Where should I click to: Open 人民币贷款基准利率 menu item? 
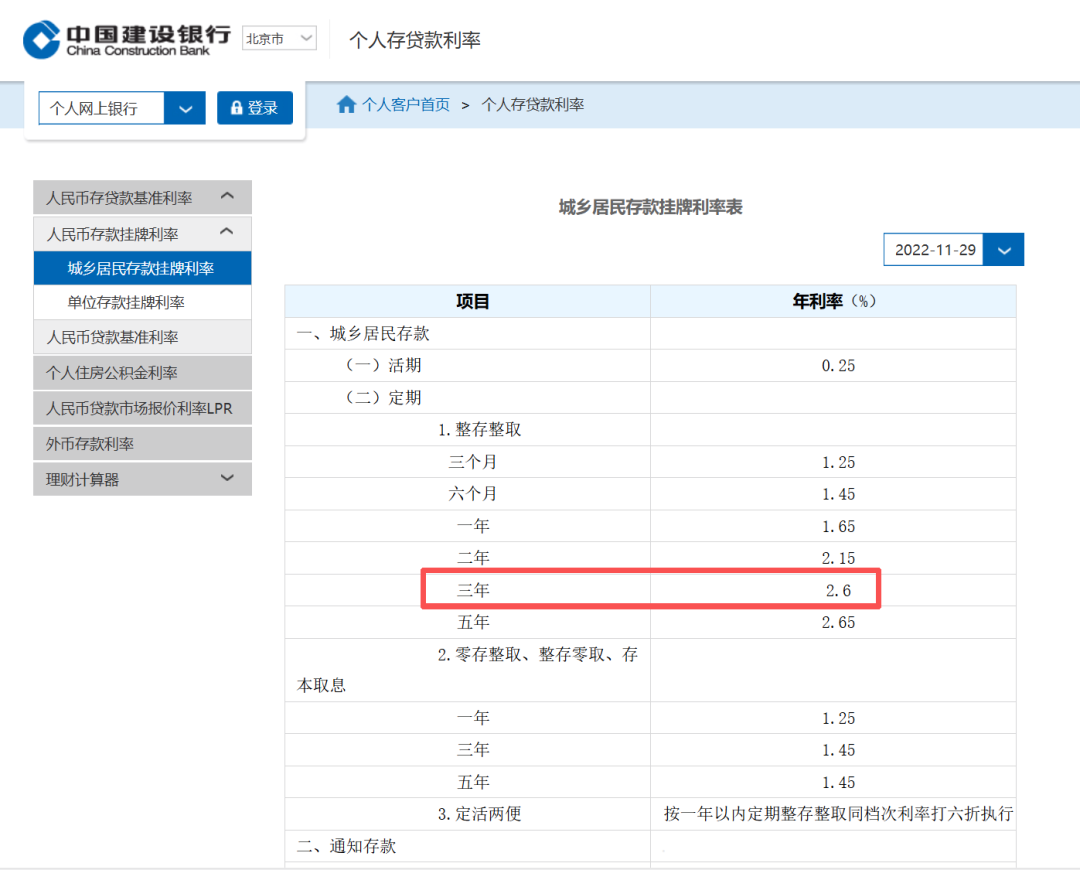pyautogui.click(x=141, y=337)
